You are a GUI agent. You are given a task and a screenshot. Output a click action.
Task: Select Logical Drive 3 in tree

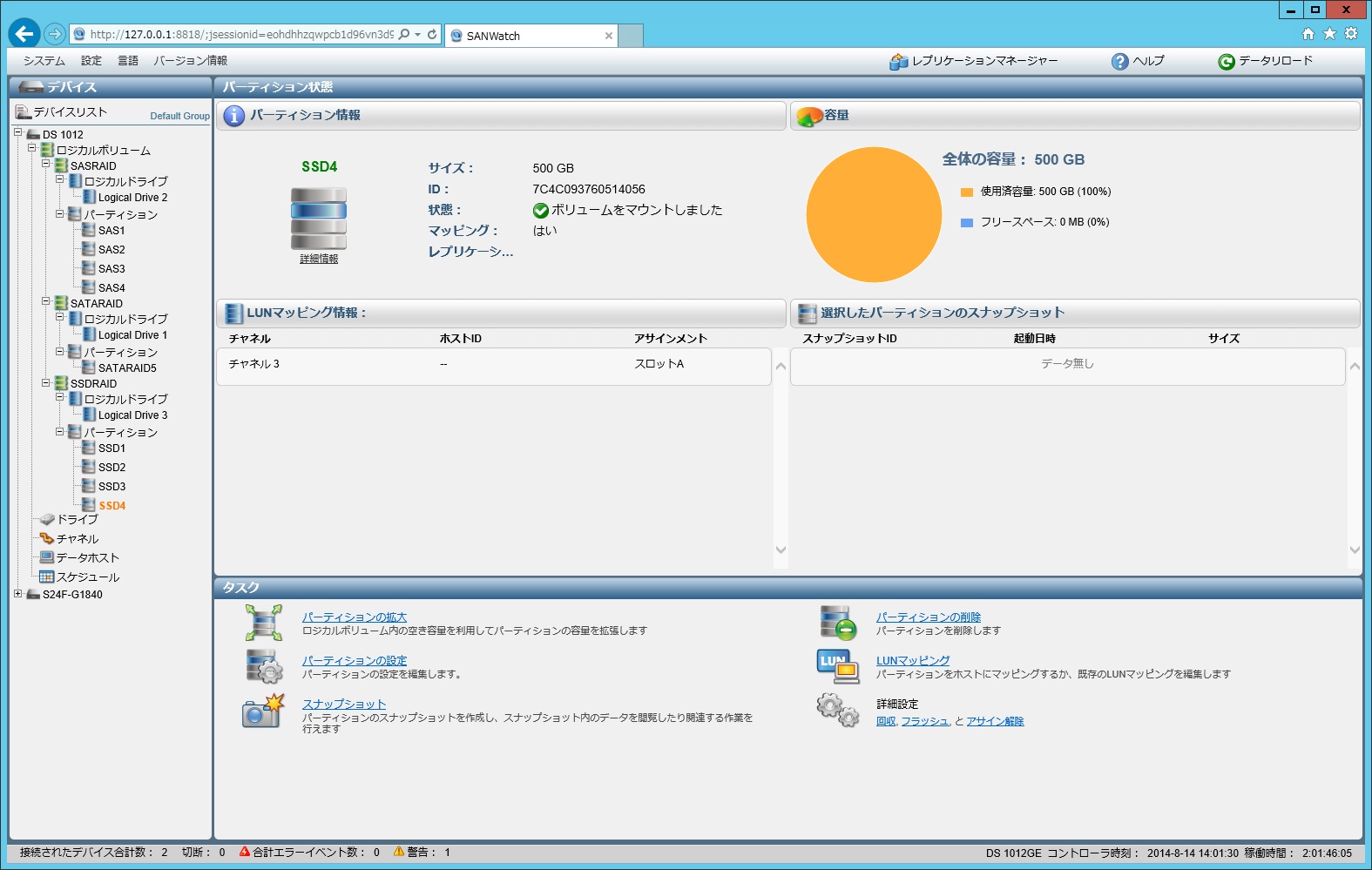click(x=132, y=415)
